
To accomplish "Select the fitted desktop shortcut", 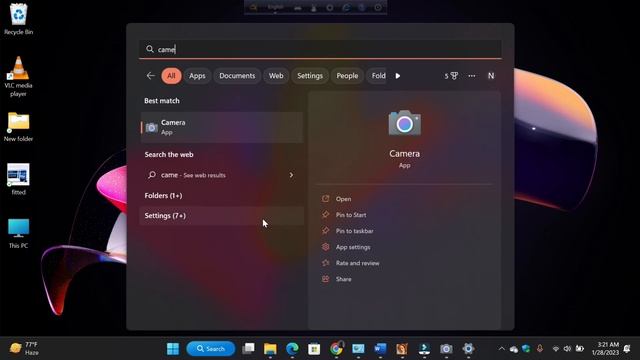I will [18, 180].
